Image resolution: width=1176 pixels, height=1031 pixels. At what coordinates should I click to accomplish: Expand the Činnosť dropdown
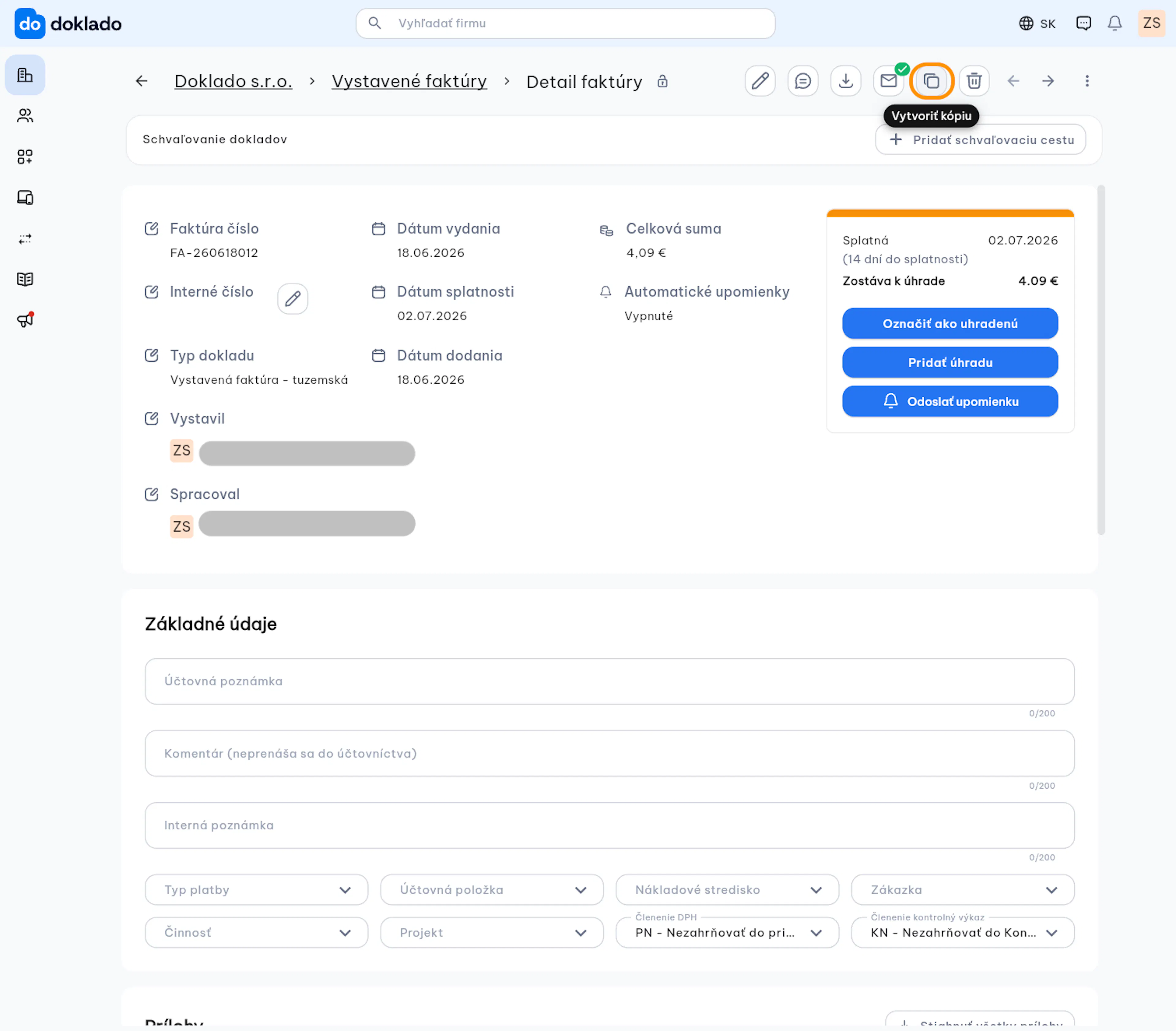256,932
